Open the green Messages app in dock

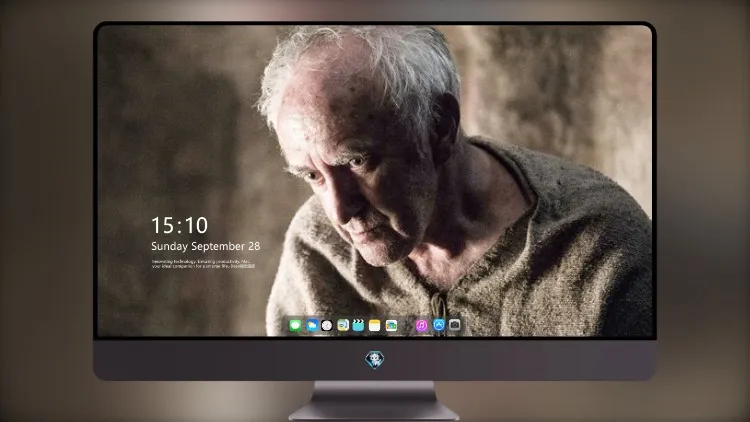(x=295, y=325)
